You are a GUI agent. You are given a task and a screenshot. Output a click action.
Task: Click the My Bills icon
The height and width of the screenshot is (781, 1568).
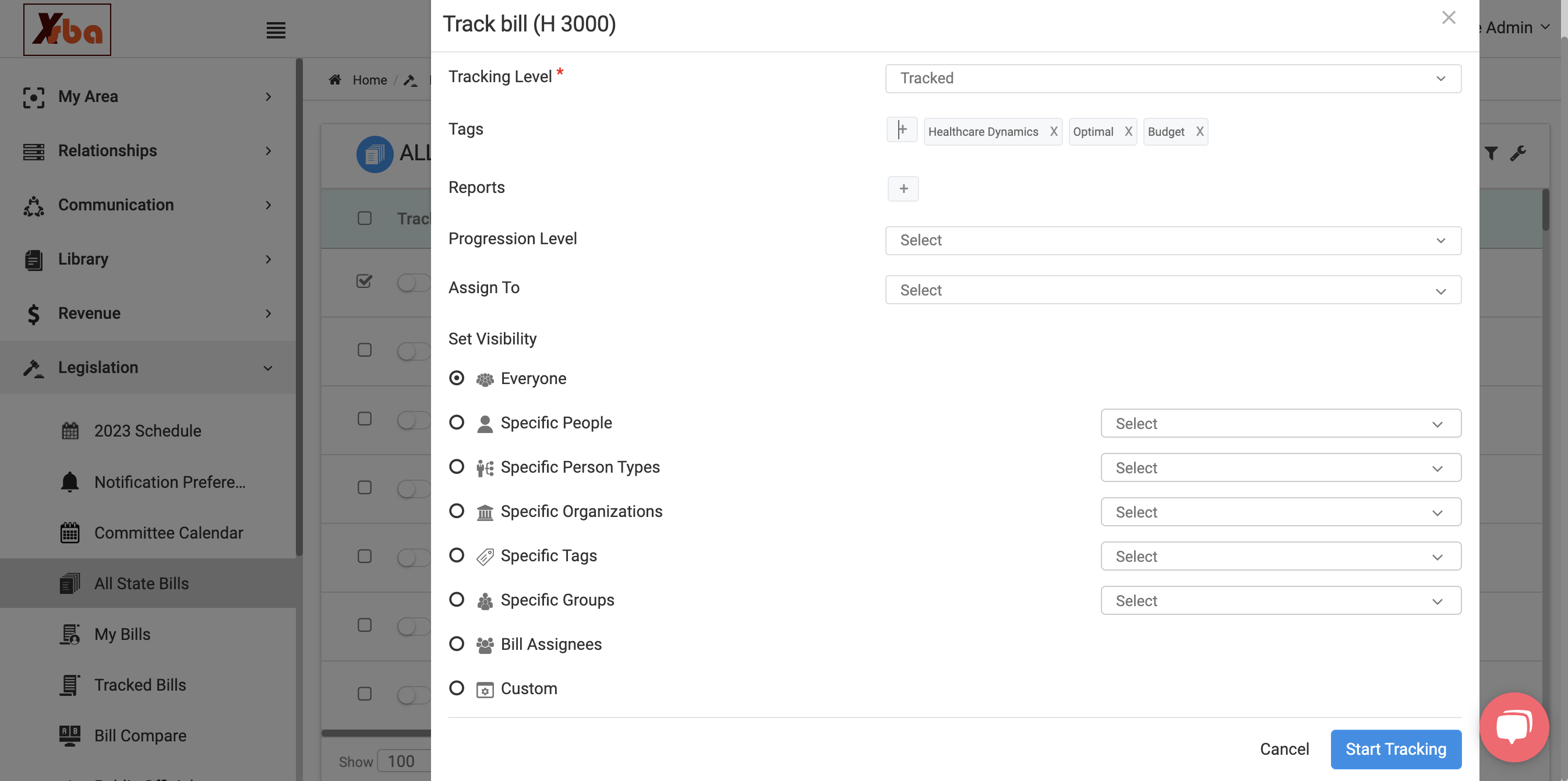pyautogui.click(x=70, y=634)
